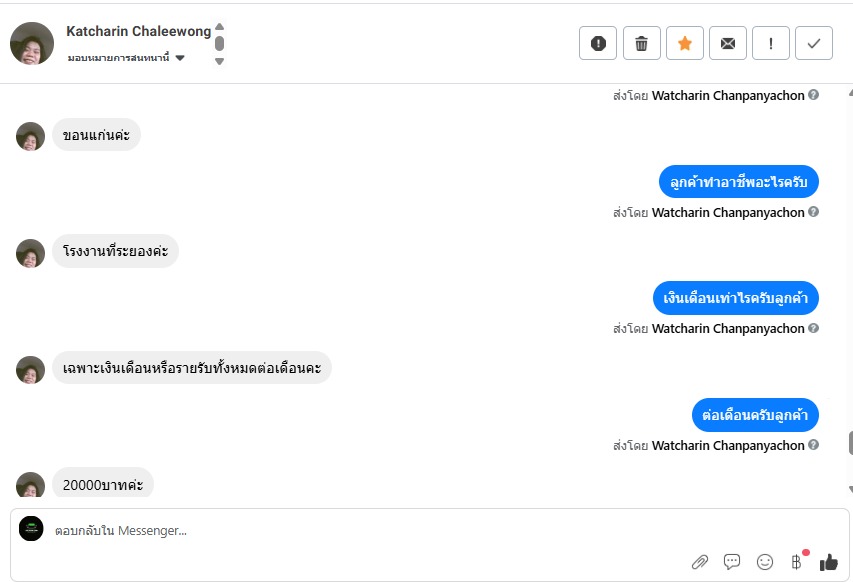Open the มอบหมายการสนทนานี้ assignment dropdown
This screenshot has height=582, width=853.
point(127,58)
